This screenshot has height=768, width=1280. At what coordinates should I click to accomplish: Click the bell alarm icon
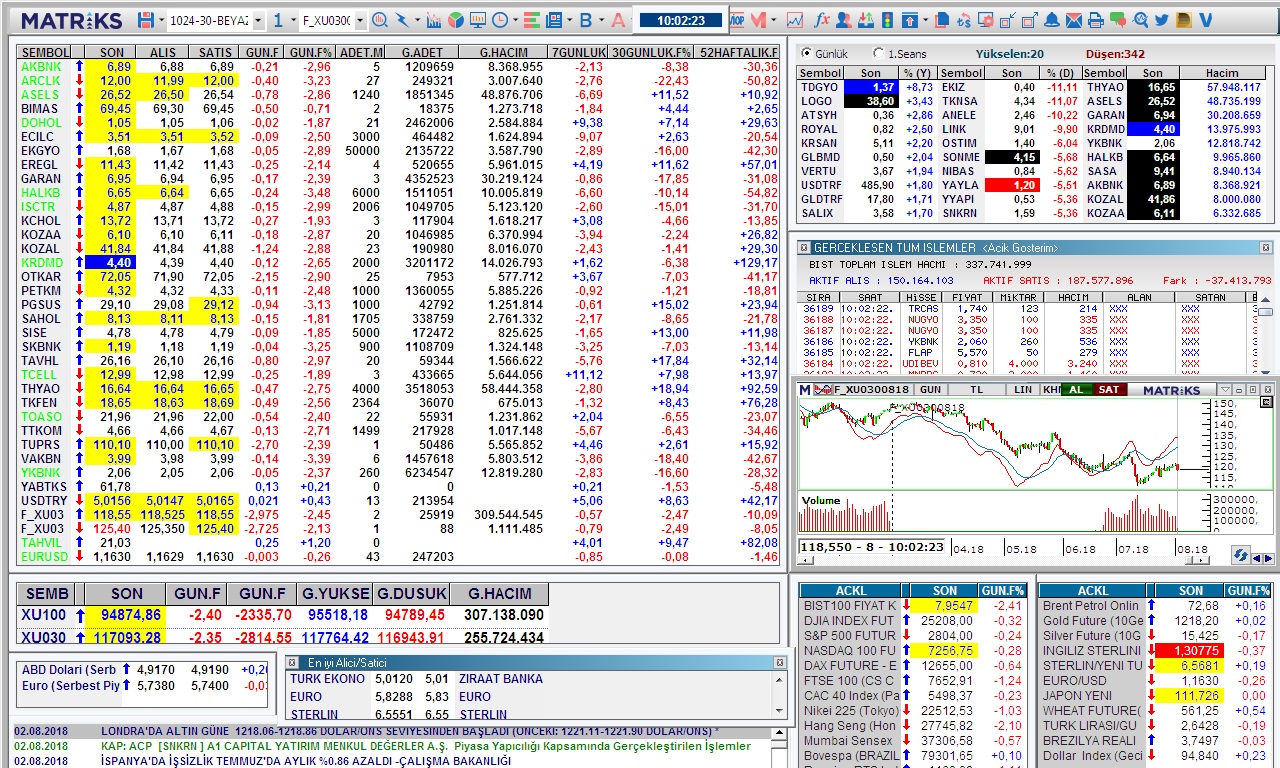[x=1052, y=20]
